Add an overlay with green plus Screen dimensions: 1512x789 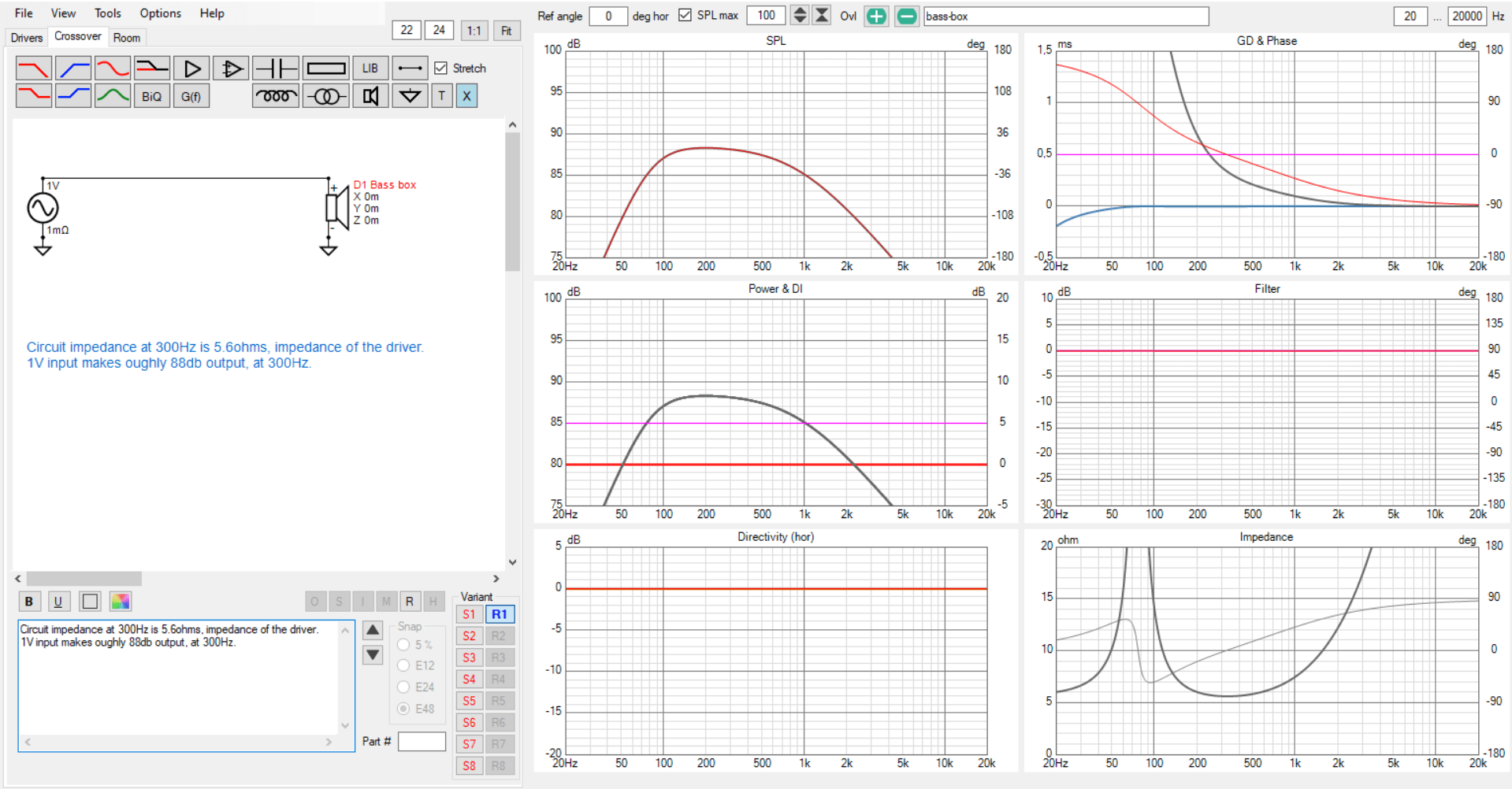click(876, 16)
